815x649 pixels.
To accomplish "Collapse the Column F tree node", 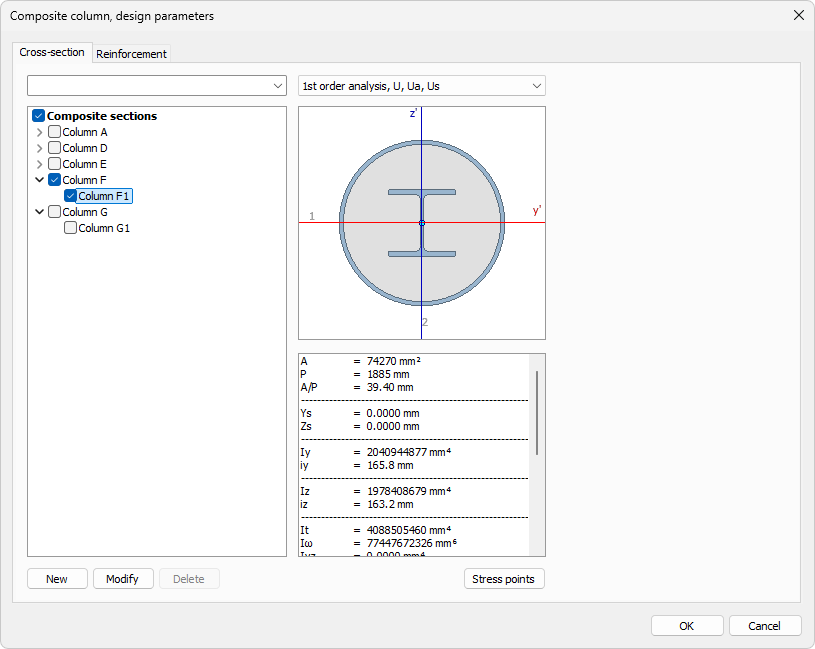I will coord(40,180).
